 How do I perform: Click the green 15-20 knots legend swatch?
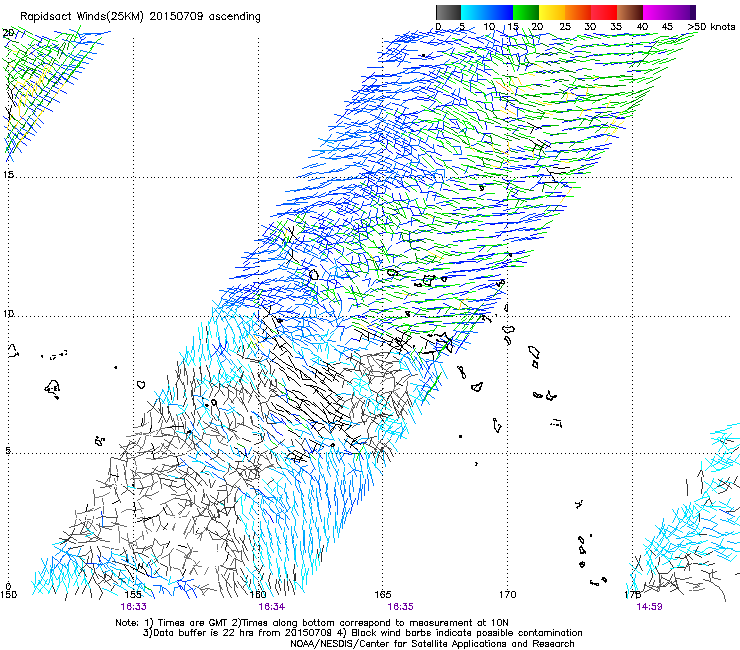pos(526,12)
